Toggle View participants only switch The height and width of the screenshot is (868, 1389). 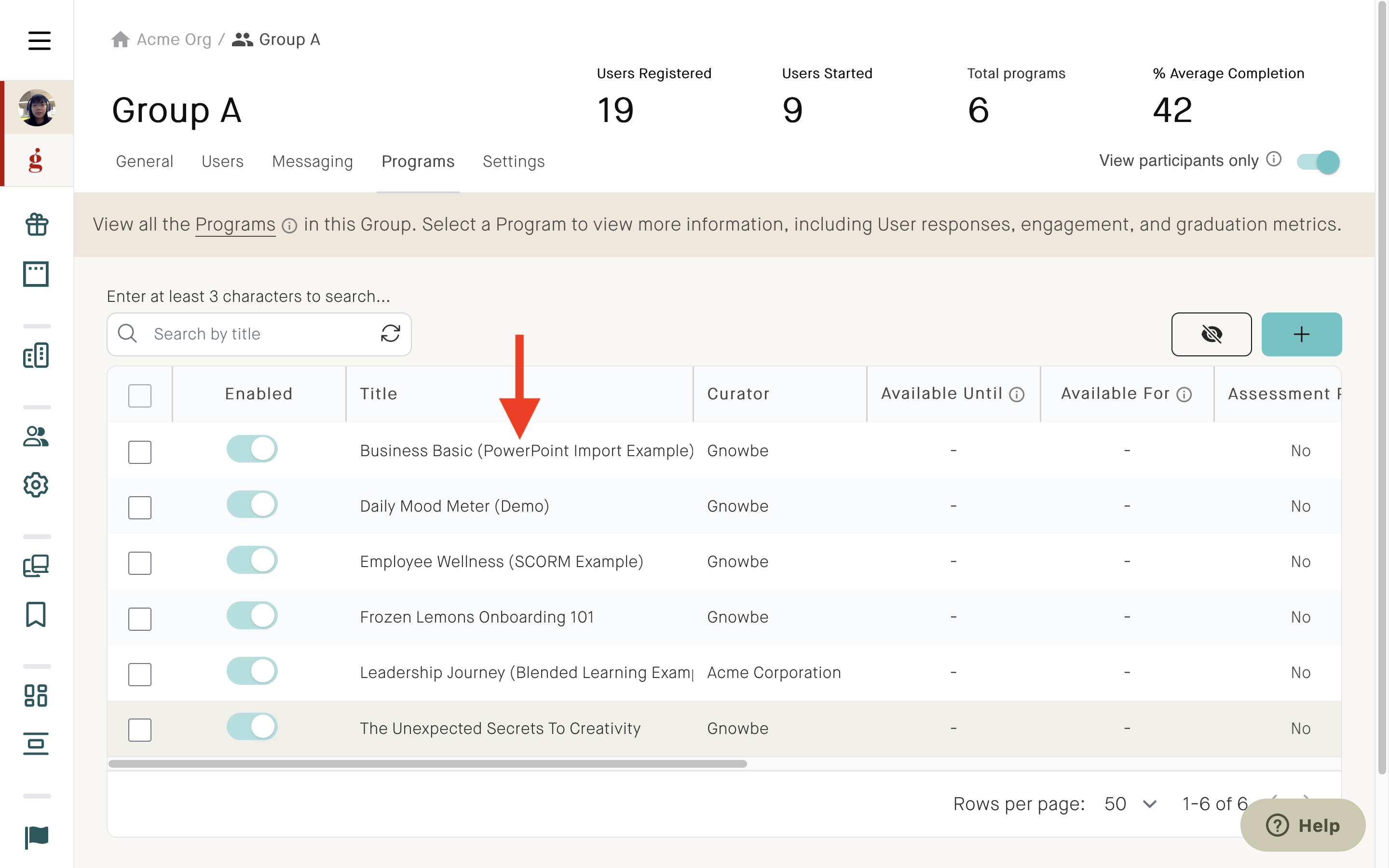click(x=1319, y=162)
